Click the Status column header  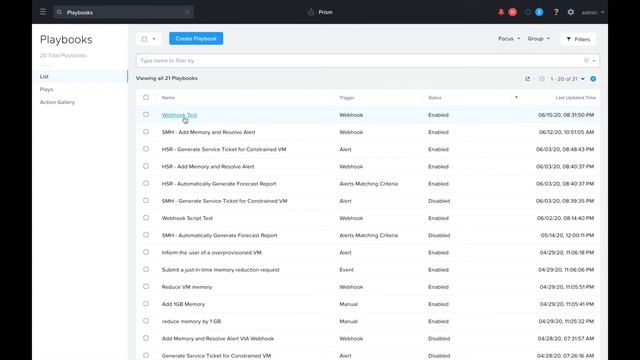(435, 98)
